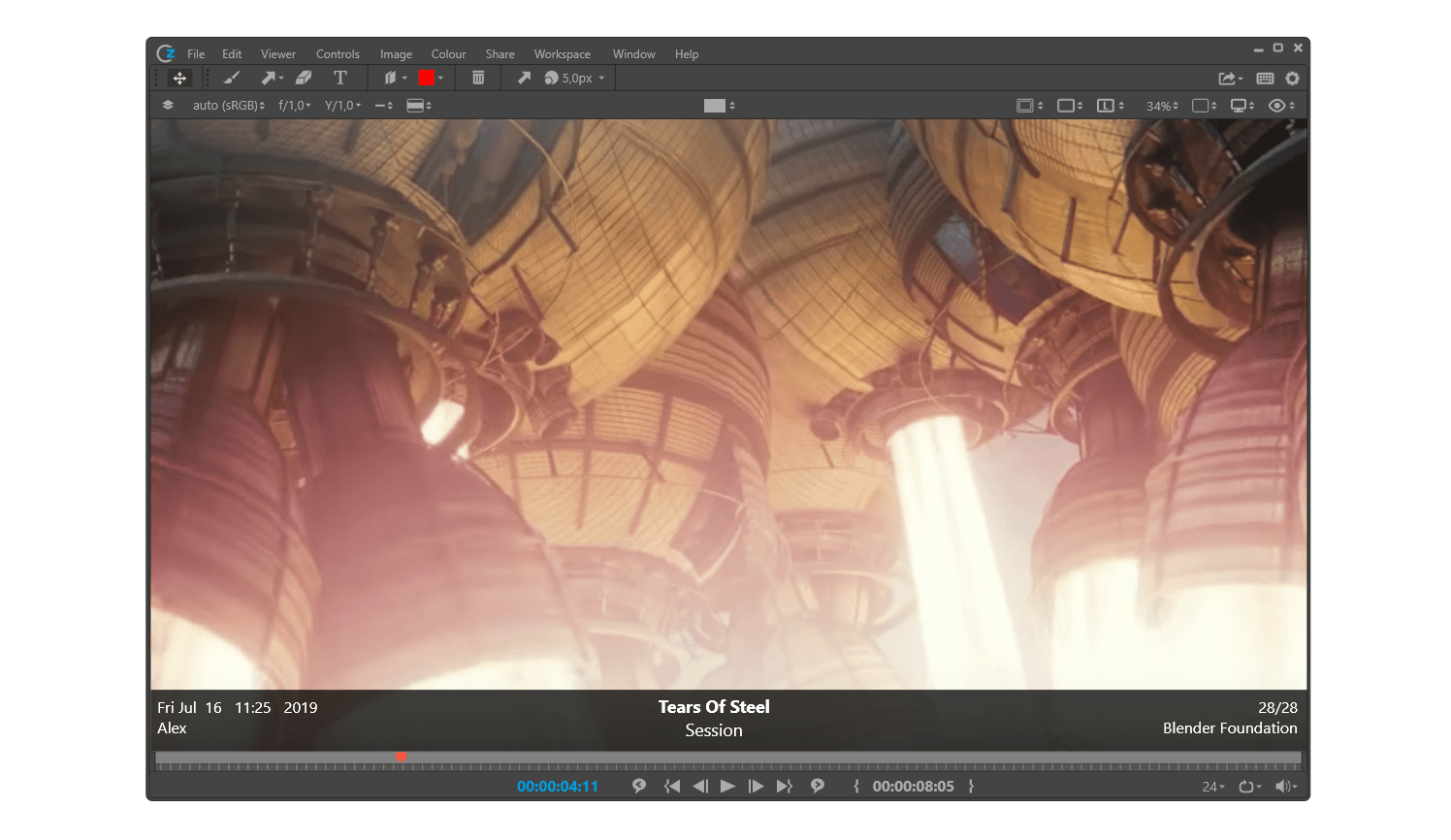Click the red annotation colour swatch
Viewport: 1451px width, 840px height.
tap(426, 78)
